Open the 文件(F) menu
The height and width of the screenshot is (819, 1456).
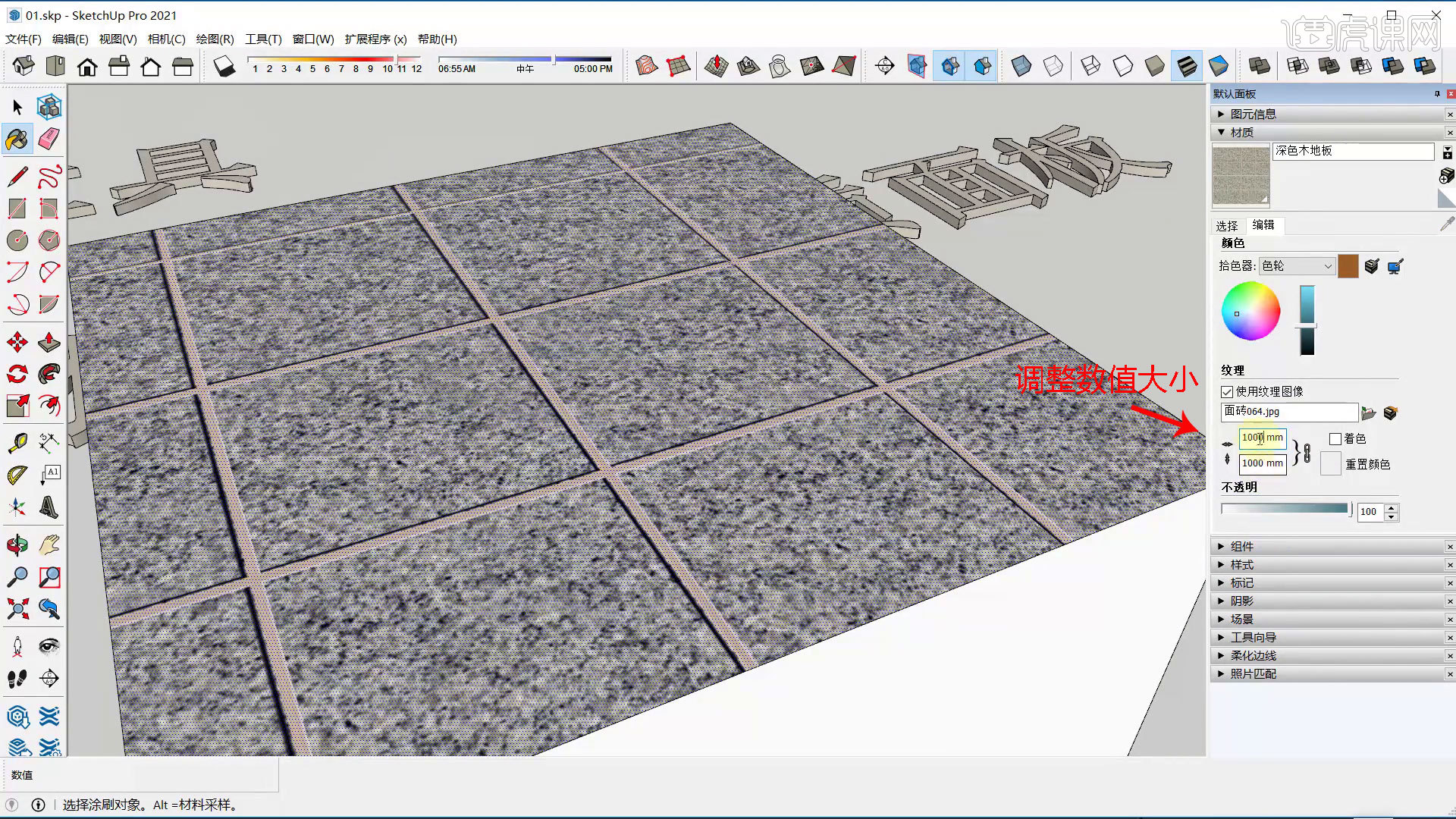pyautogui.click(x=24, y=39)
